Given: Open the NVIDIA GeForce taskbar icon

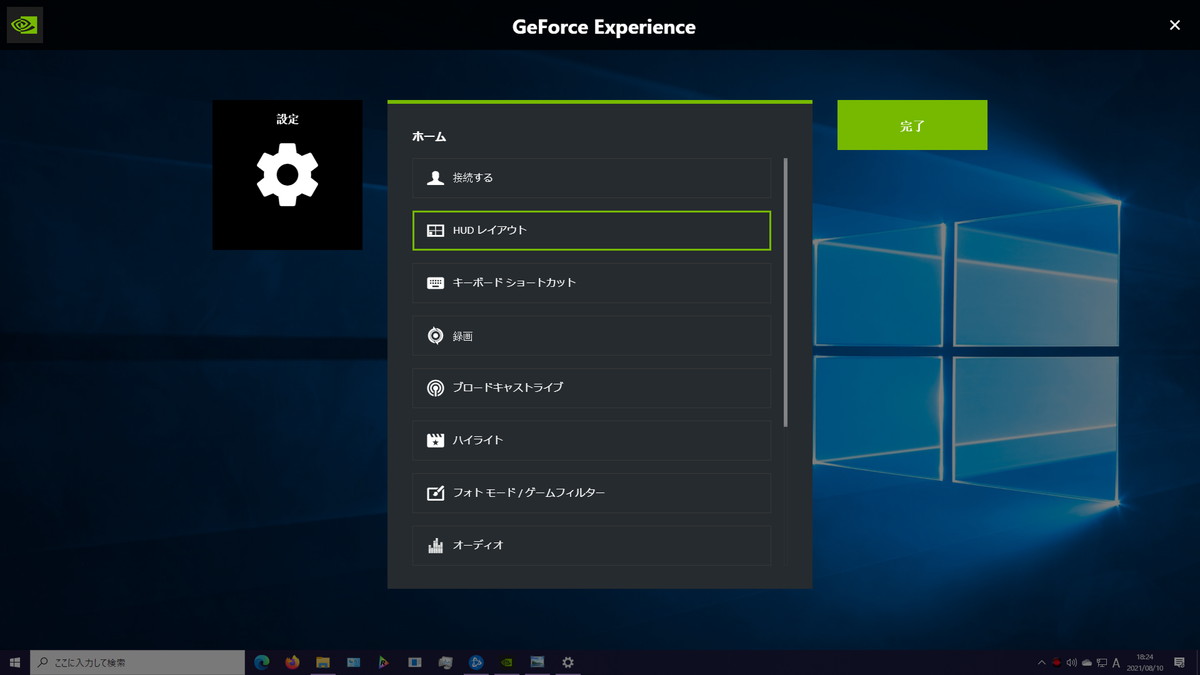Looking at the screenshot, I should pos(507,662).
